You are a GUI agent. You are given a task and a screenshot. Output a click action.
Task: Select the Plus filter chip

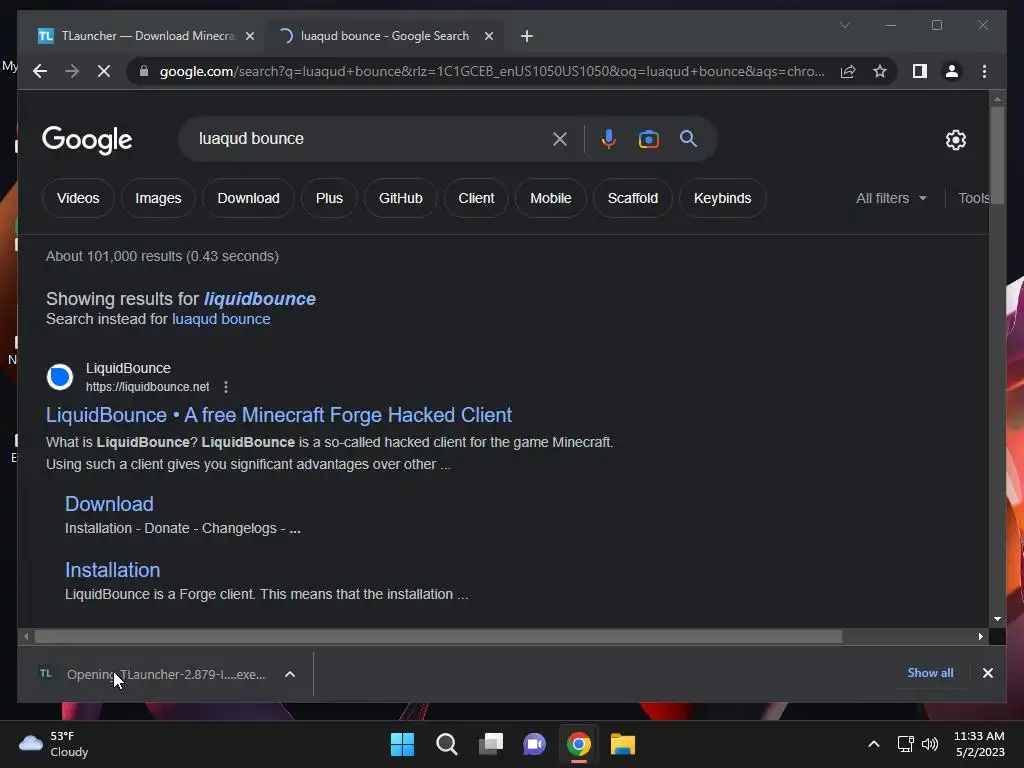(x=329, y=198)
